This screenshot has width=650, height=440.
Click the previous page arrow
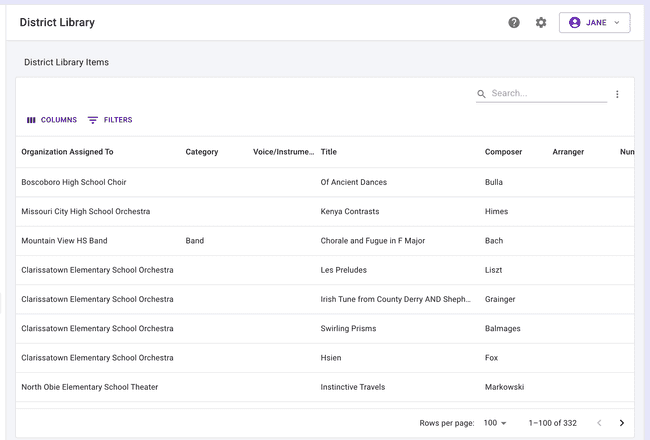[x=599, y=423]
